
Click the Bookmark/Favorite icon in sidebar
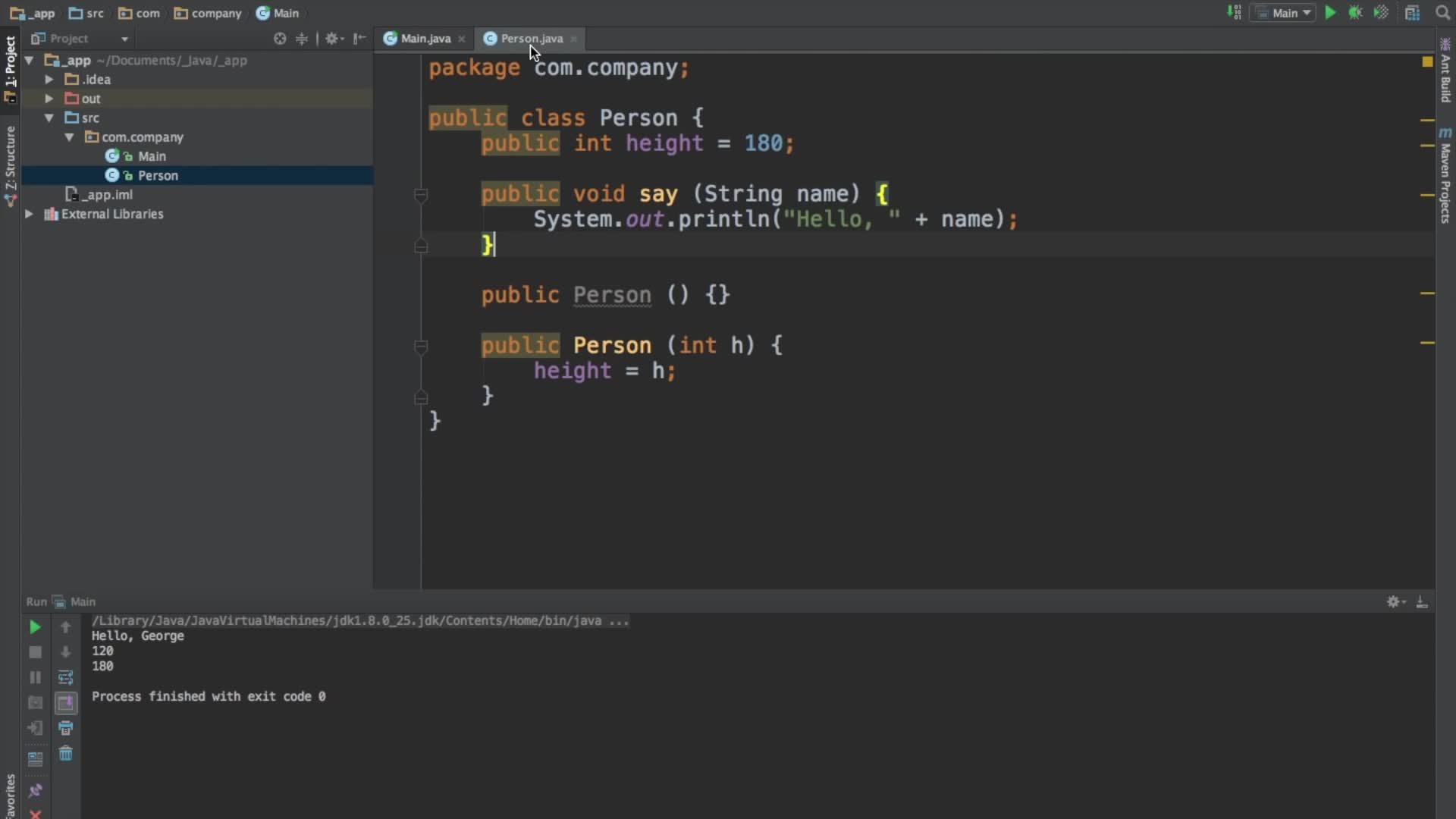tap(9, 790)
